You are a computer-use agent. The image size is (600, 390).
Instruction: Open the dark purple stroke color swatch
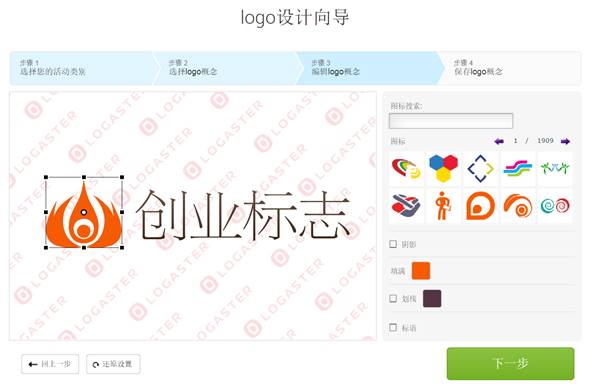(x=432, y=299)
